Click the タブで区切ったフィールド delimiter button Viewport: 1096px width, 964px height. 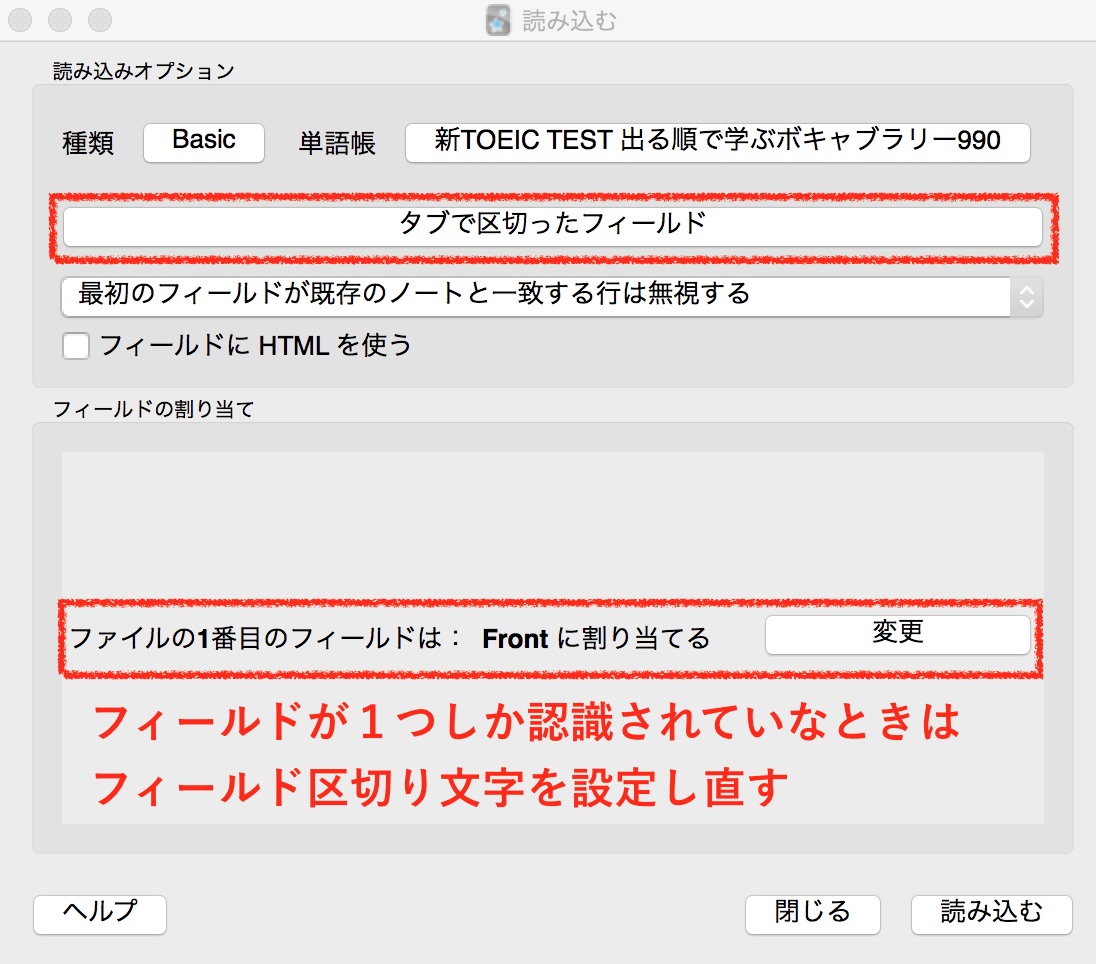tap(552, 226)
